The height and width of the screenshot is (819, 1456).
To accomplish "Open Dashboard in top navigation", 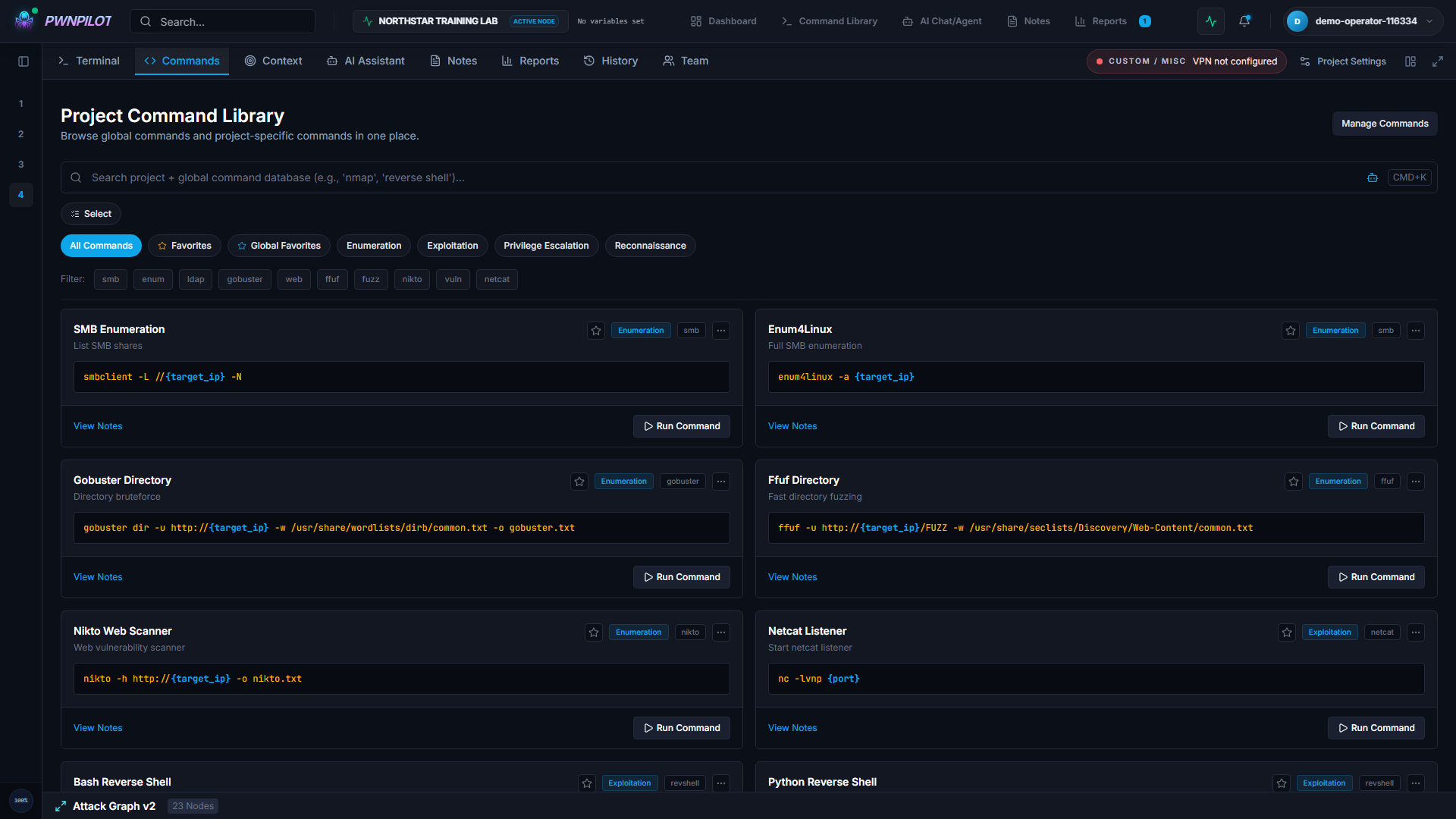I will pos(723,21).
